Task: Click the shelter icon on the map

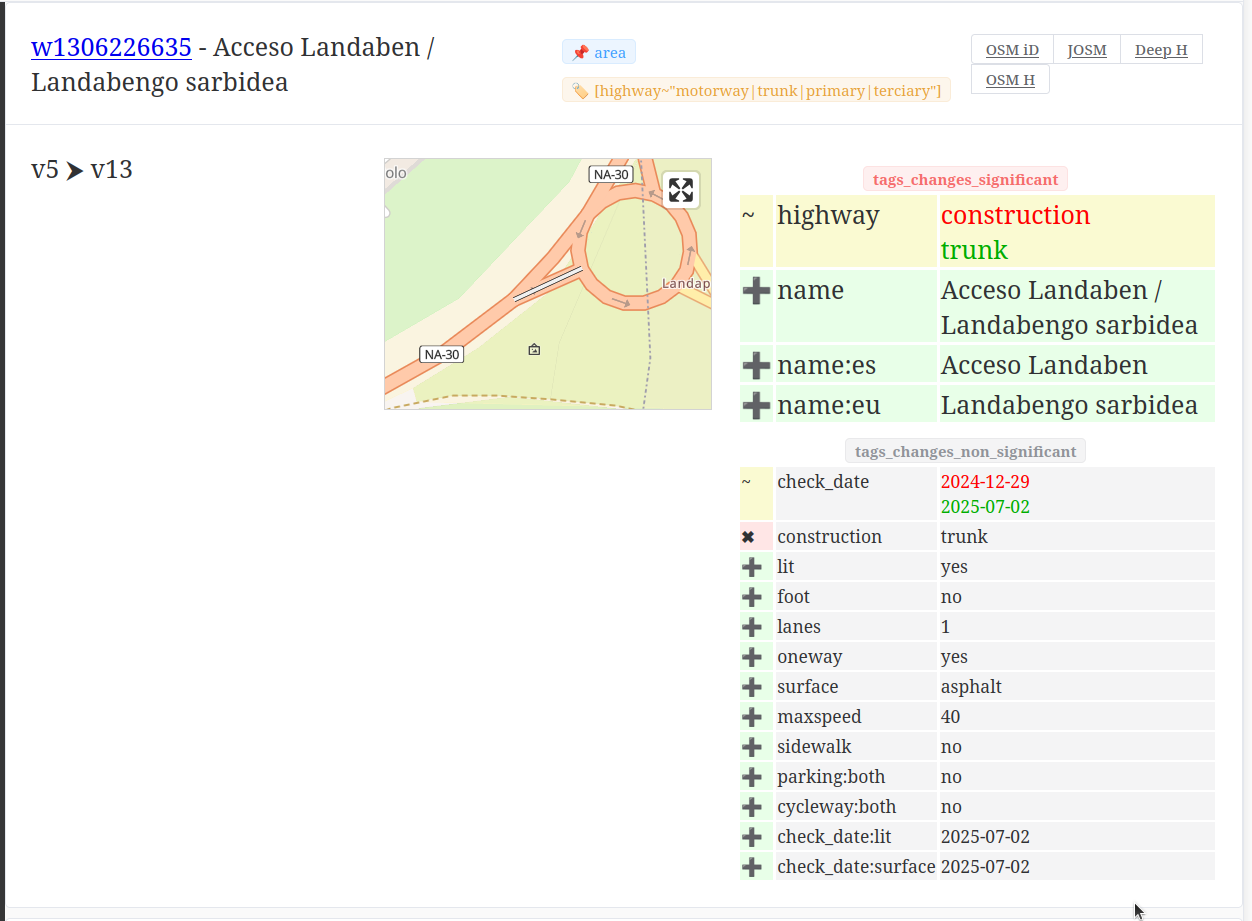Action: 534,350
